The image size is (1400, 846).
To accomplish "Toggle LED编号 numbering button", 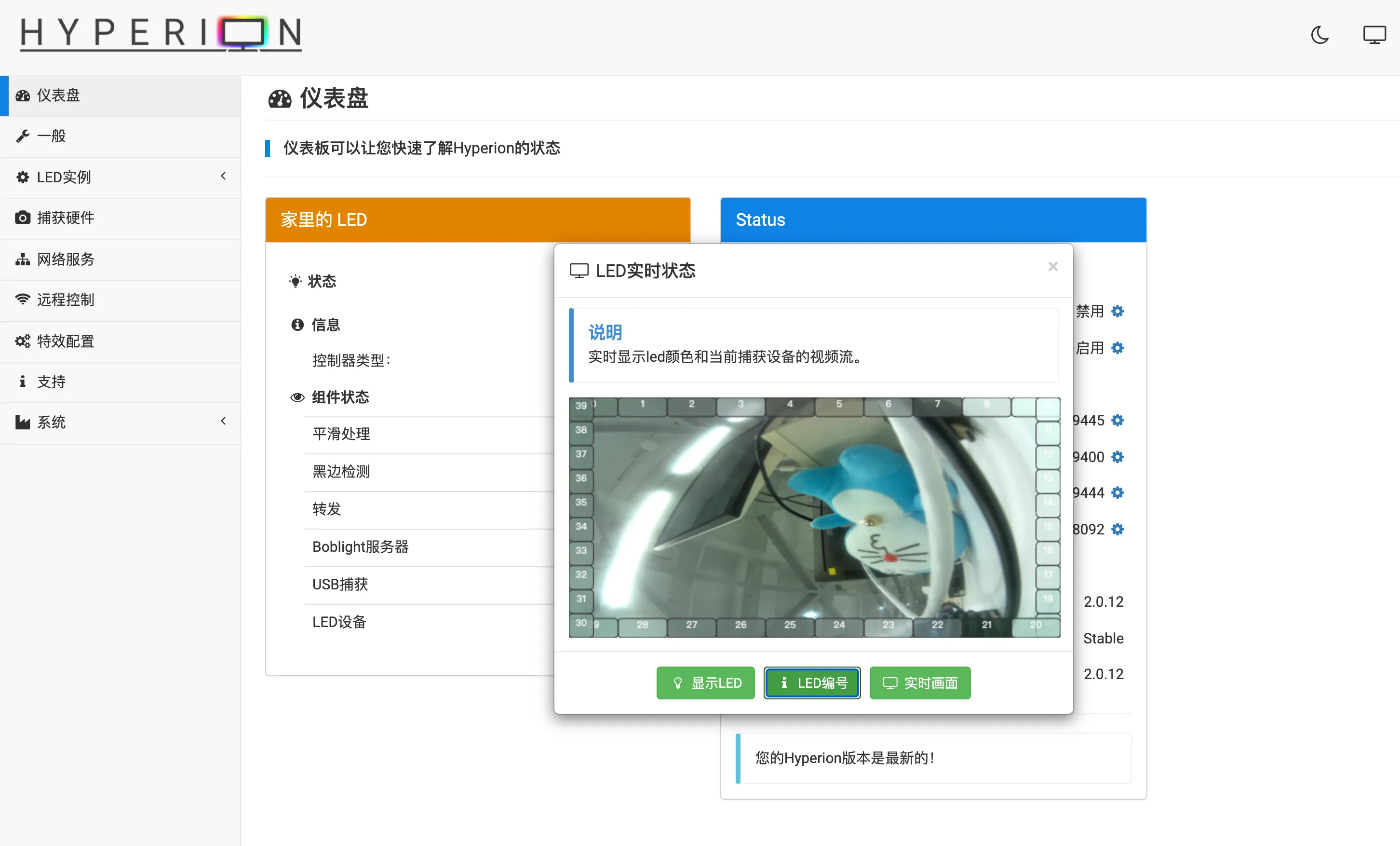I will (812, 683).
